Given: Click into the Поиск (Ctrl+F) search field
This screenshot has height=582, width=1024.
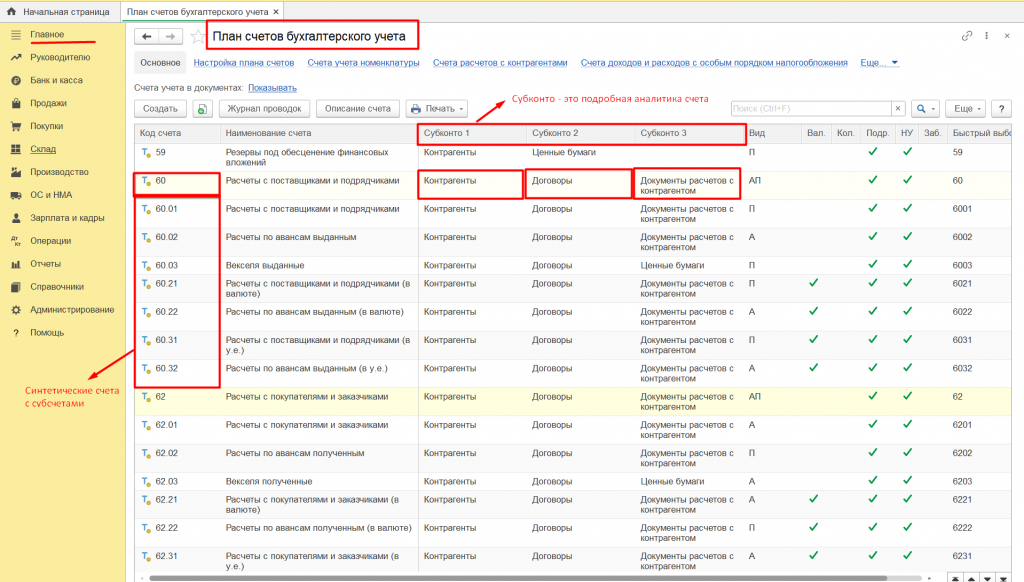Looking at the screenshot, I should click(810, 108).
